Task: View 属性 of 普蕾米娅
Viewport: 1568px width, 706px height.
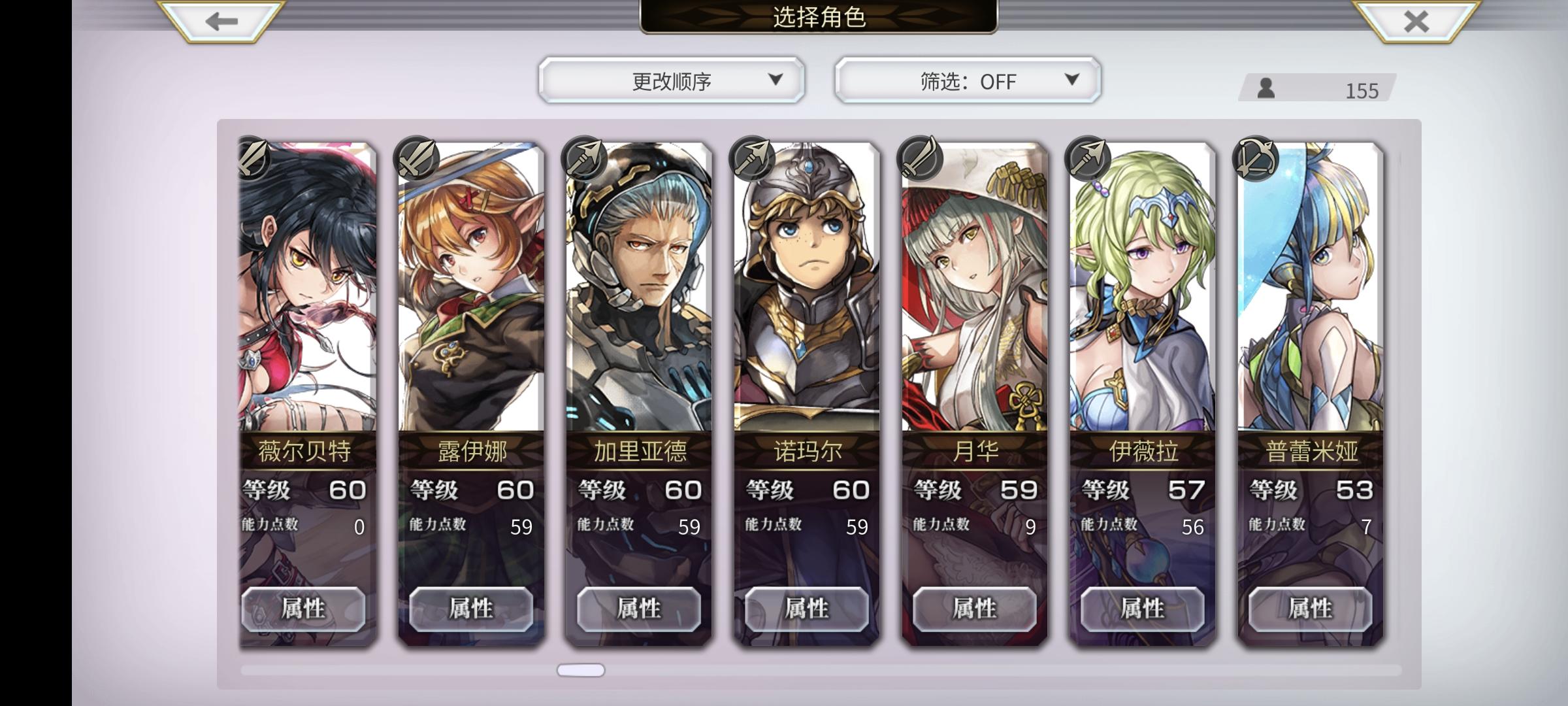Action: click(x=1310, y=609)
